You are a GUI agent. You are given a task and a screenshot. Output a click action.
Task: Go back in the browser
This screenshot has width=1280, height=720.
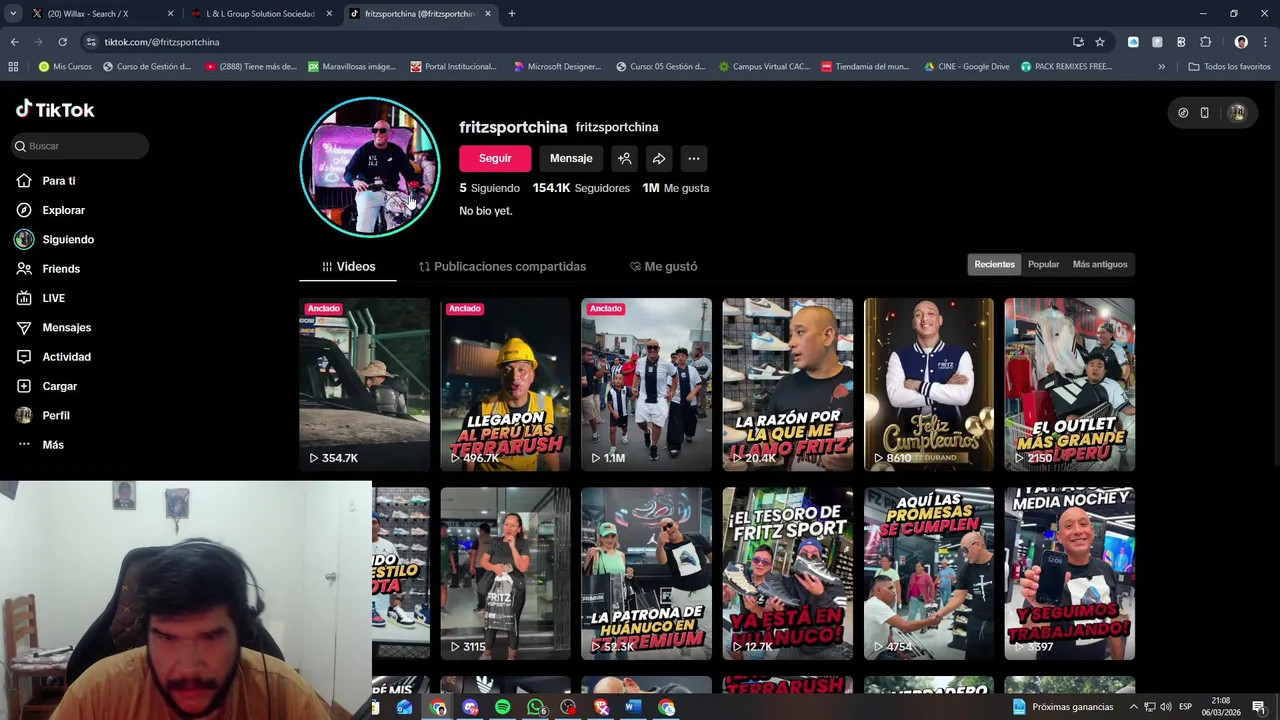pos(14,42)
